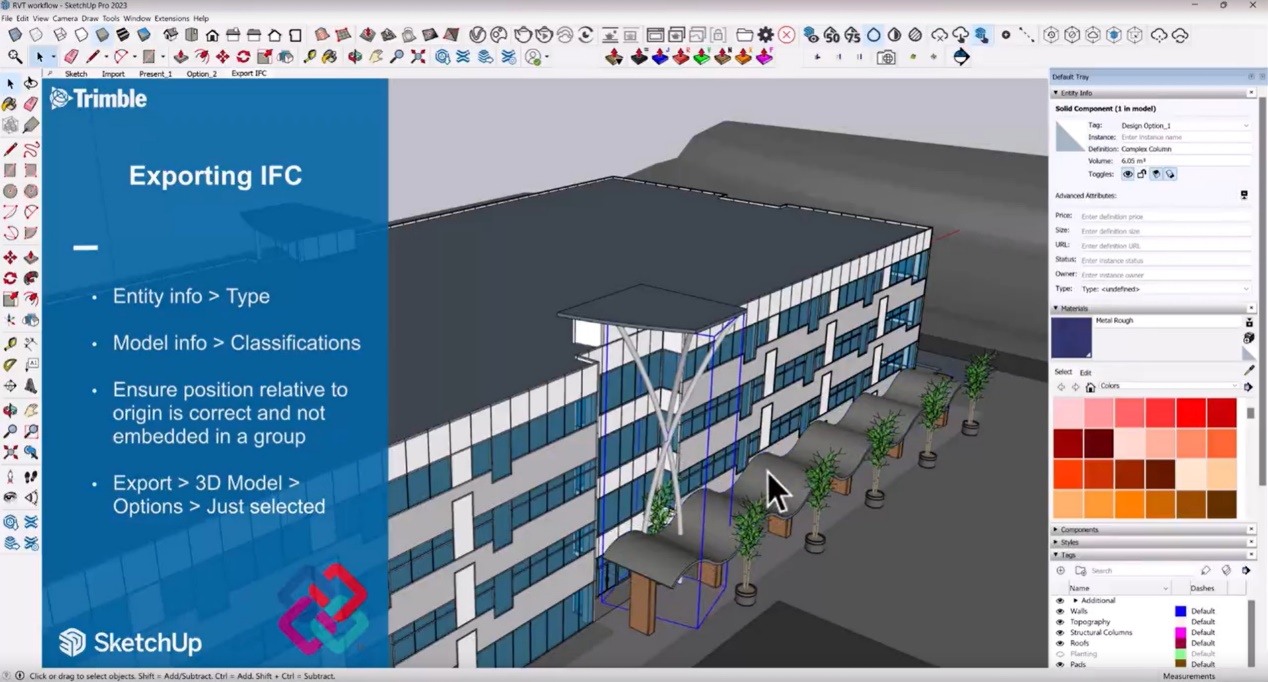The image size is (1268, 682).
Task: Click the Select tab in Materials
Action: pos(1063,372)
